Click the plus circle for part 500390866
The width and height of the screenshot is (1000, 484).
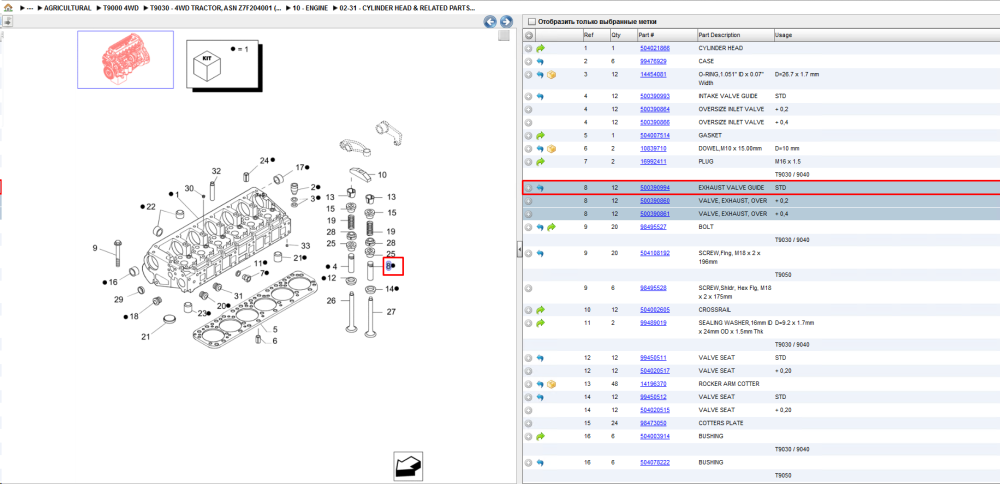point(529,122)
